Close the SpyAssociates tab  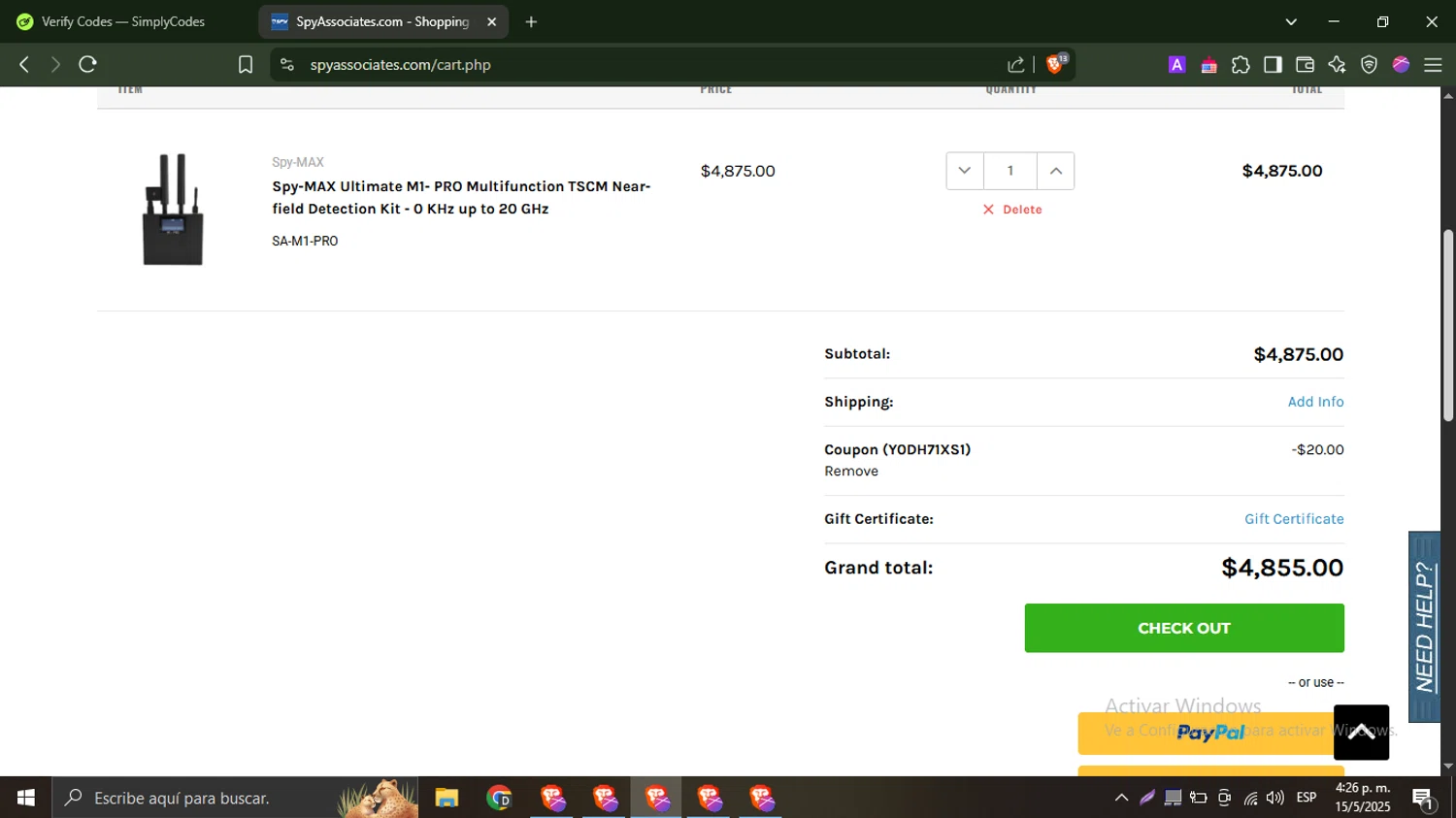click(x=491, y=21)
